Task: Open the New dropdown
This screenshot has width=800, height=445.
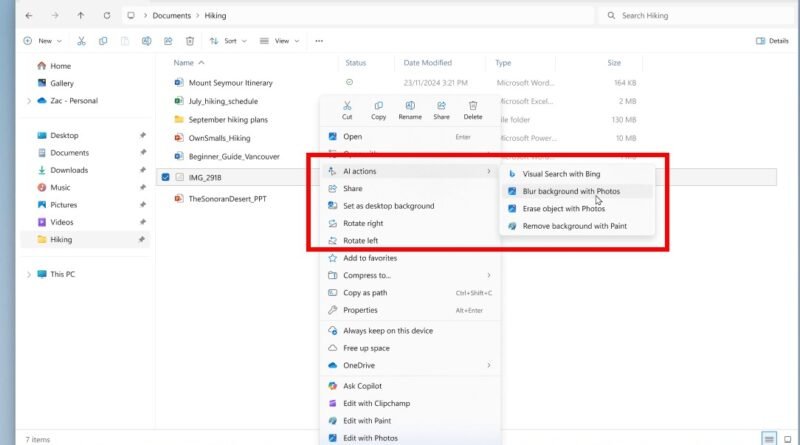Action: click(43, 41)
